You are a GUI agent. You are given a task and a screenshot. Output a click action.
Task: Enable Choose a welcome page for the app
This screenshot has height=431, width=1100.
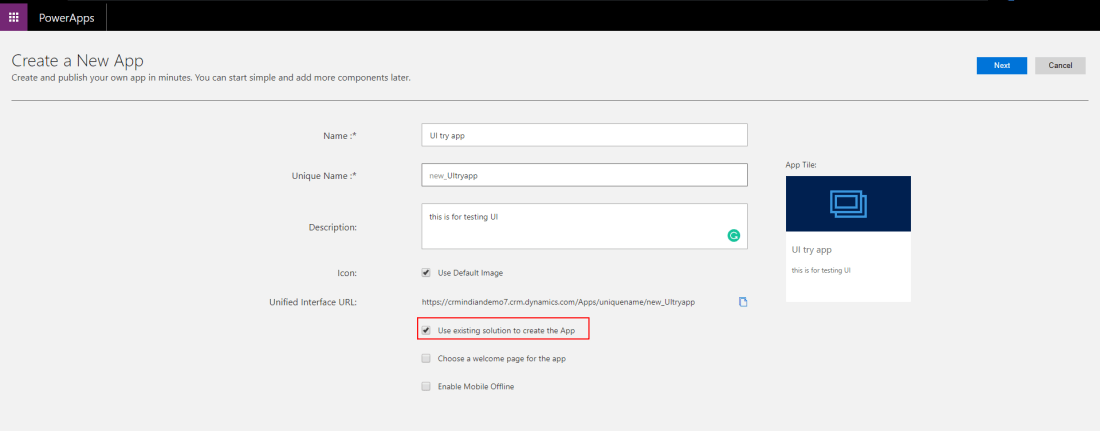(x=426, y=358)
